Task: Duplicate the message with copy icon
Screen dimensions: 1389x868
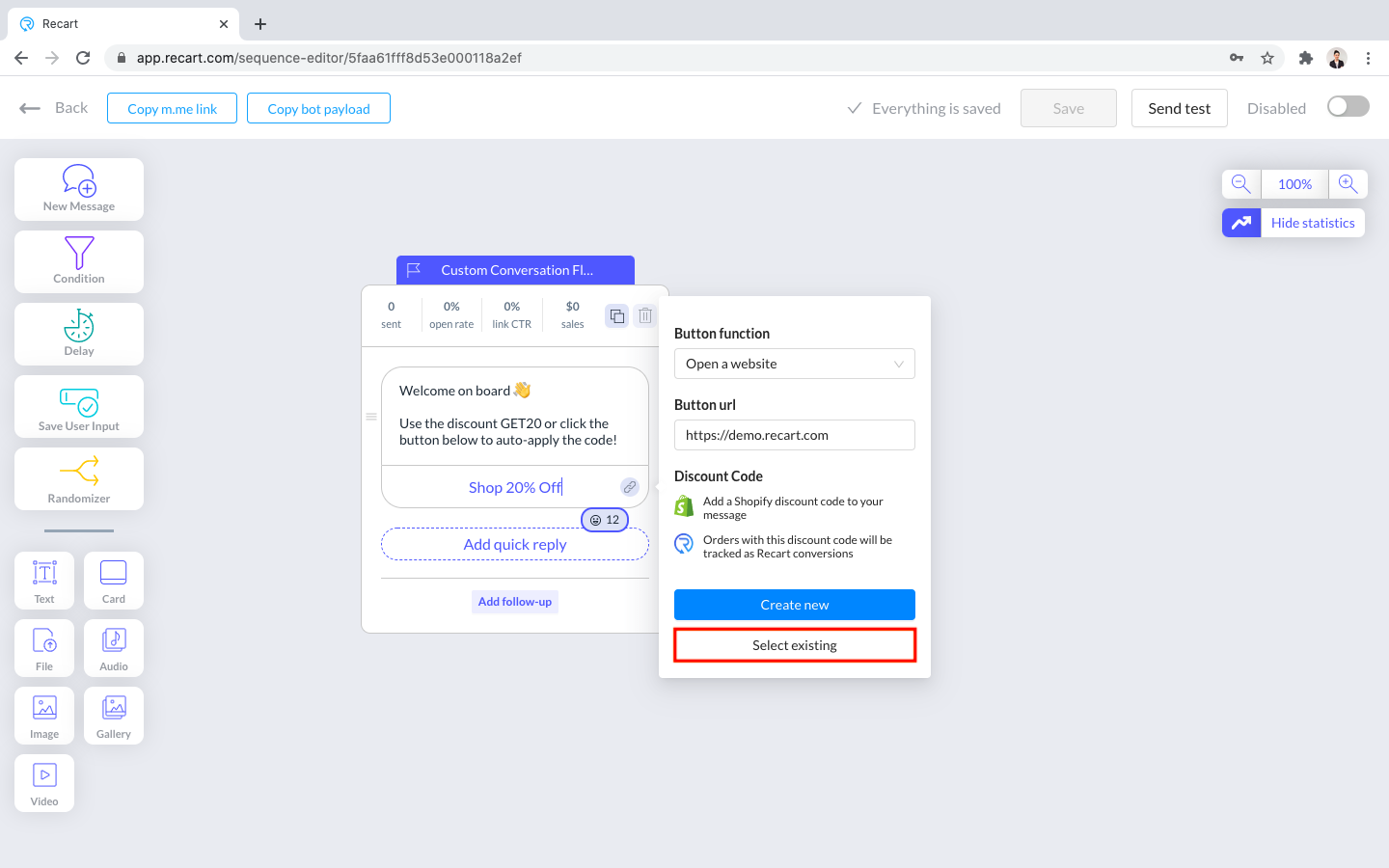Action: pos(617,315)
